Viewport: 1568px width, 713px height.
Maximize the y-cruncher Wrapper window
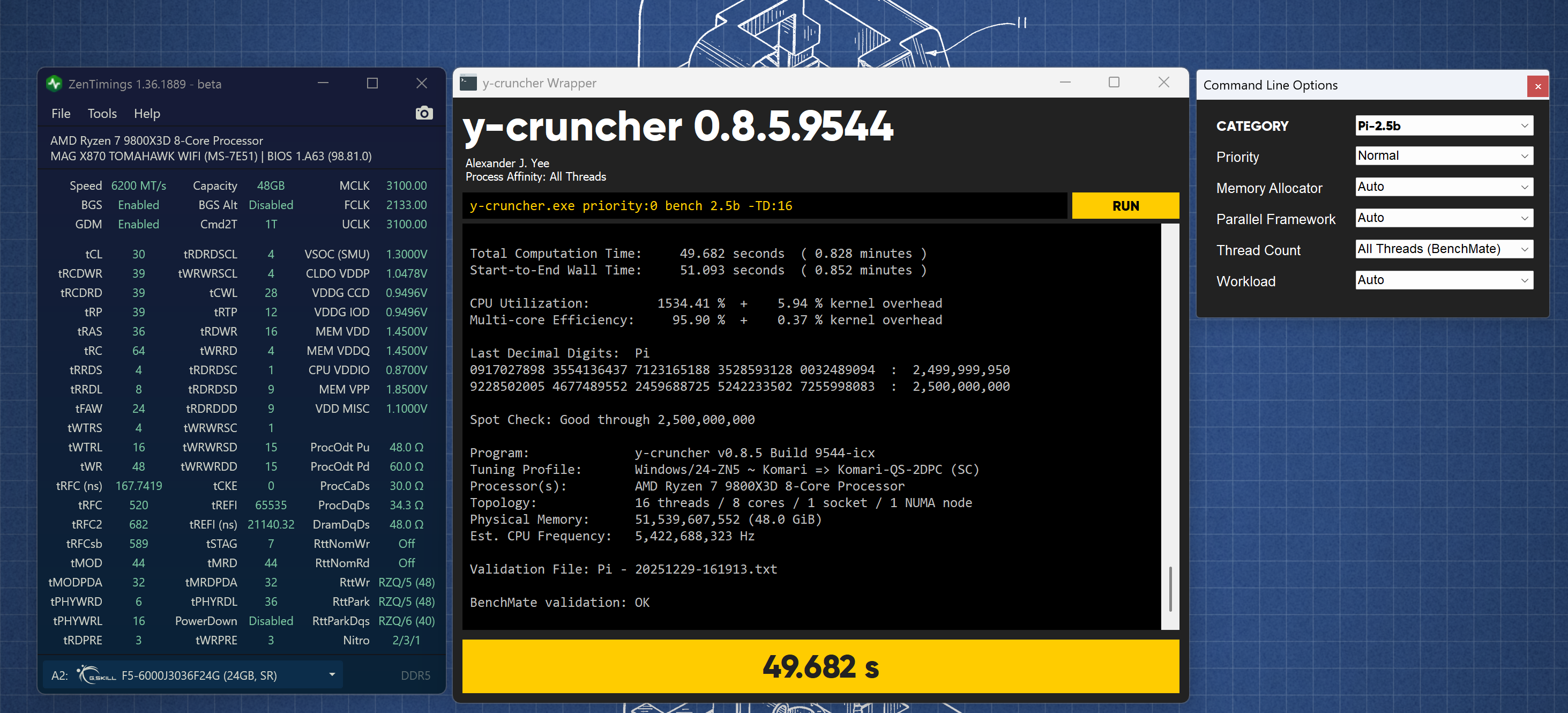pyautogui.click(x=1114, y=82)
